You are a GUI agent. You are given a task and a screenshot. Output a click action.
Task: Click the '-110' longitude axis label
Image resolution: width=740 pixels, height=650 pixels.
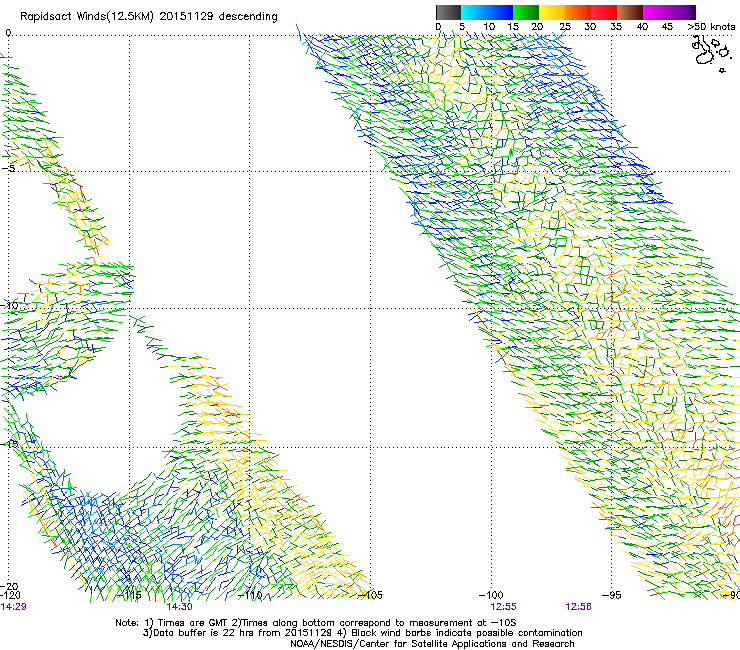(x=250, y=595)
